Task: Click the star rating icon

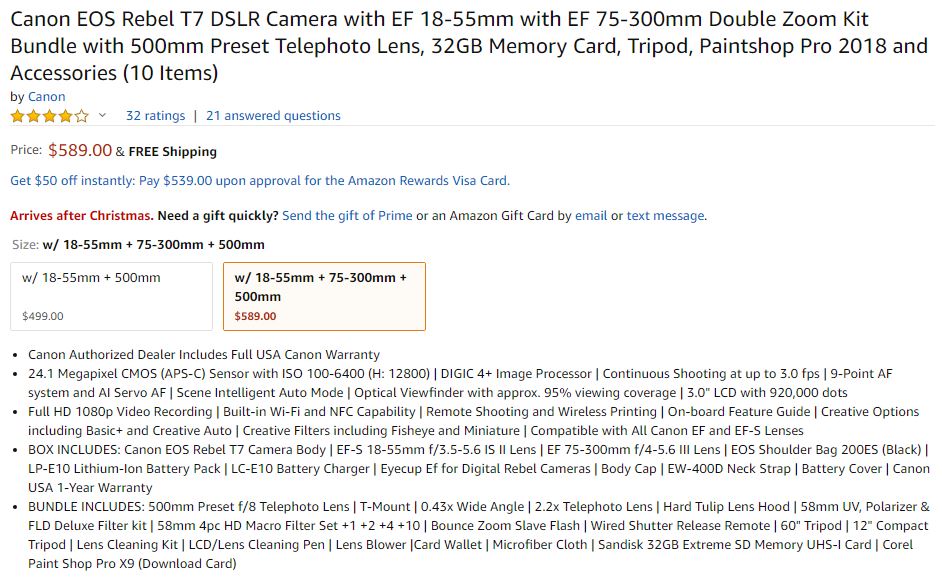Action: coord(49,116)
